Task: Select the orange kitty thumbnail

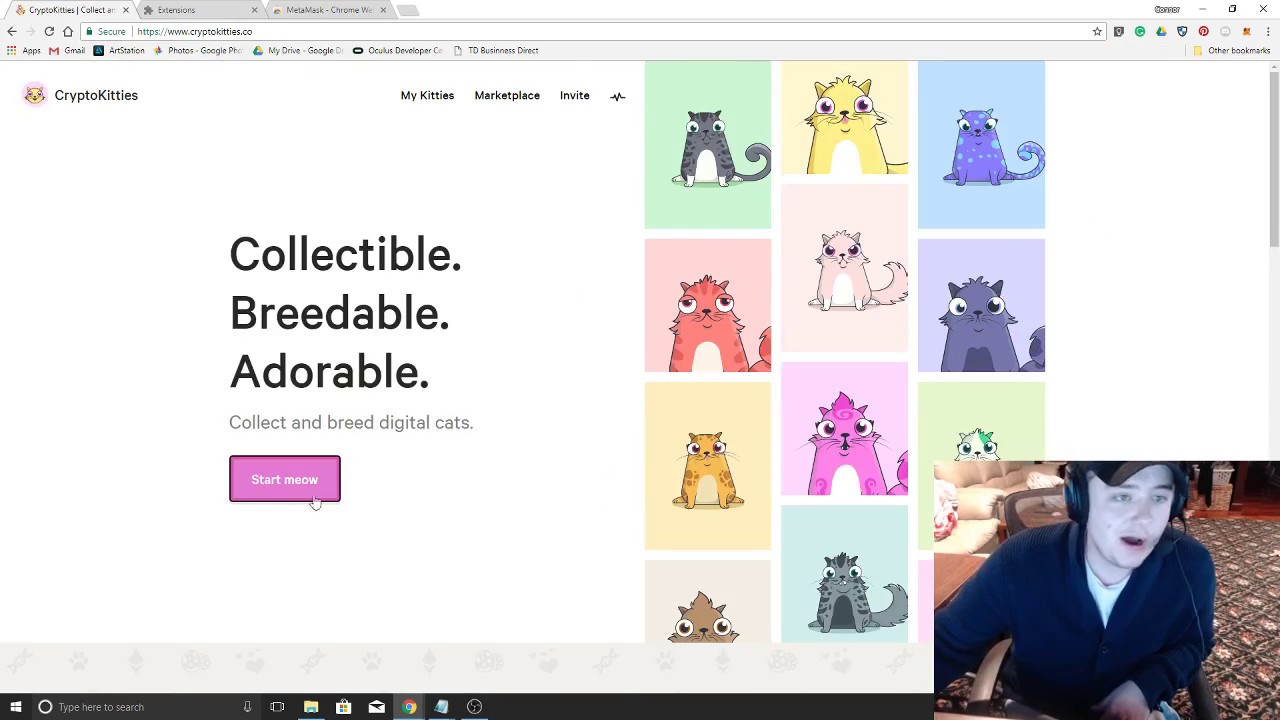Action: coord(708,466)
